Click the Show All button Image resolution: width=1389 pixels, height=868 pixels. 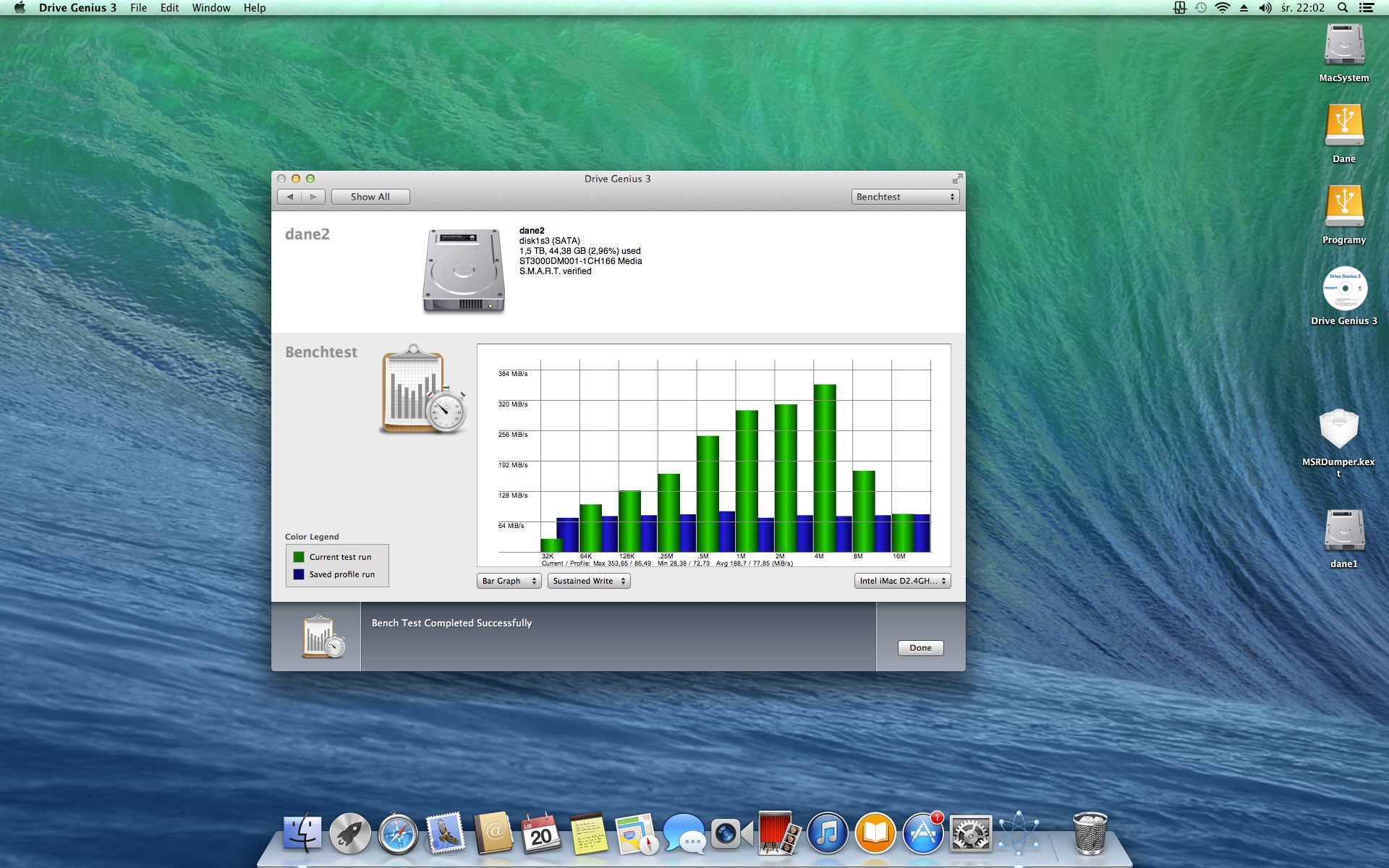(370, 197)
